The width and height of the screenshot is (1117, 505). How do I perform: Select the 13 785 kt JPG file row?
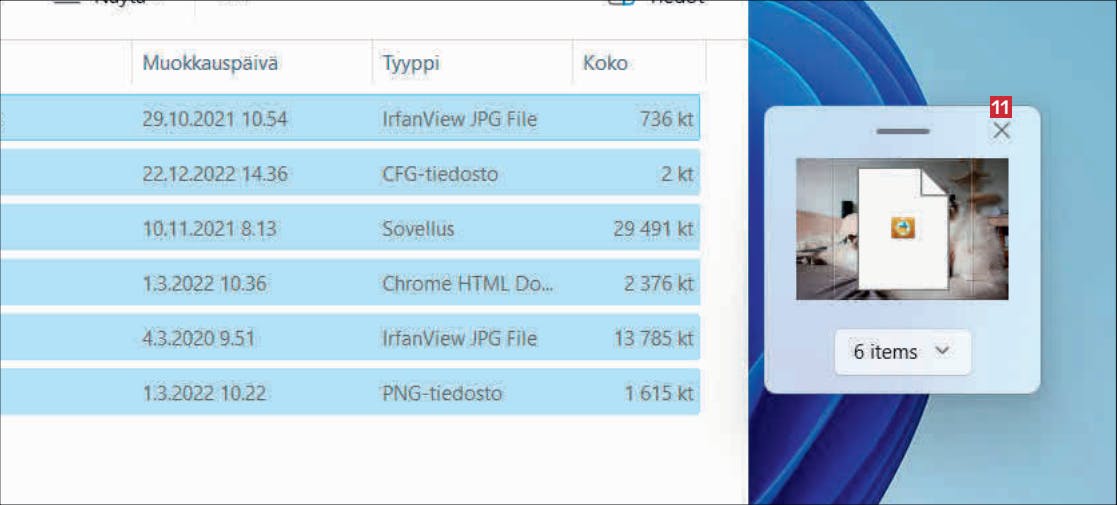(x=349, y=338)
